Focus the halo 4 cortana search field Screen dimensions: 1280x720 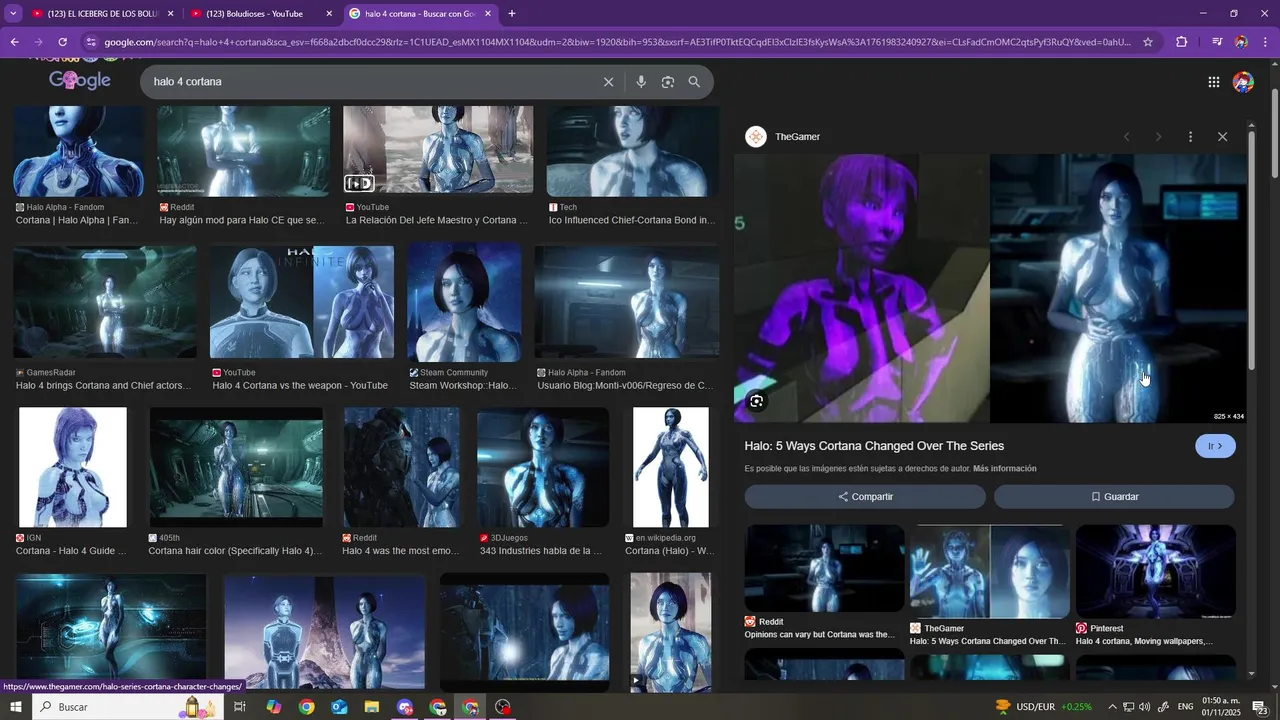point(370,82)
